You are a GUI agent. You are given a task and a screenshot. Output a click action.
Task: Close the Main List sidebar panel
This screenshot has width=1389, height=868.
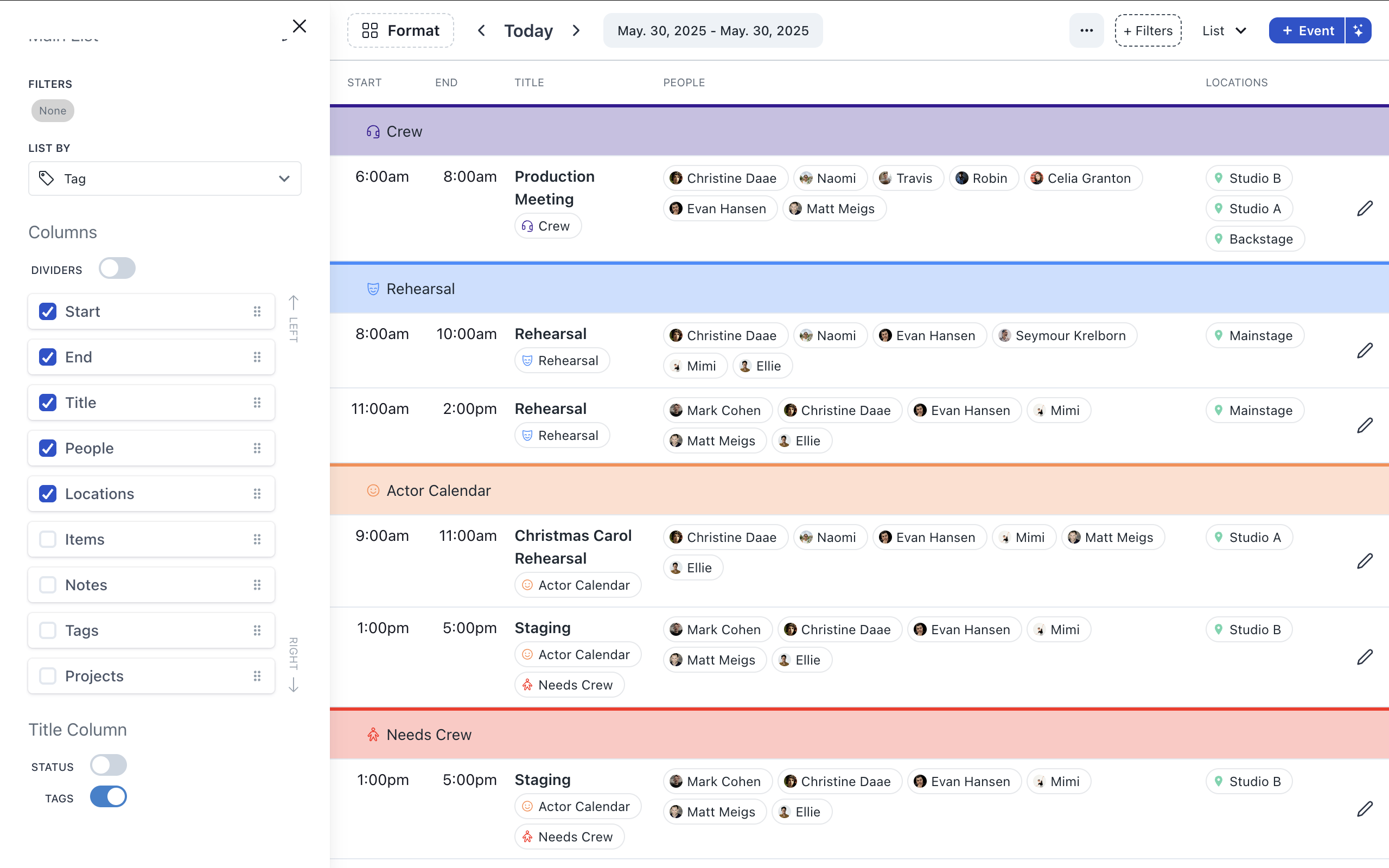click(x=299, y=26)
